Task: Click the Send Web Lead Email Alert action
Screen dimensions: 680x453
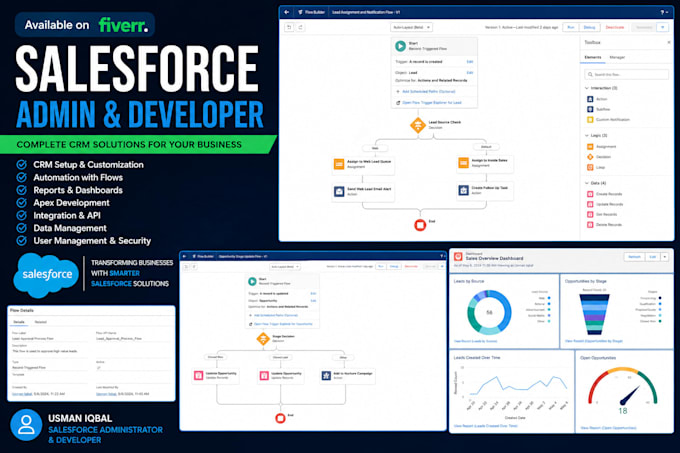Action: [x=363, y=192]
